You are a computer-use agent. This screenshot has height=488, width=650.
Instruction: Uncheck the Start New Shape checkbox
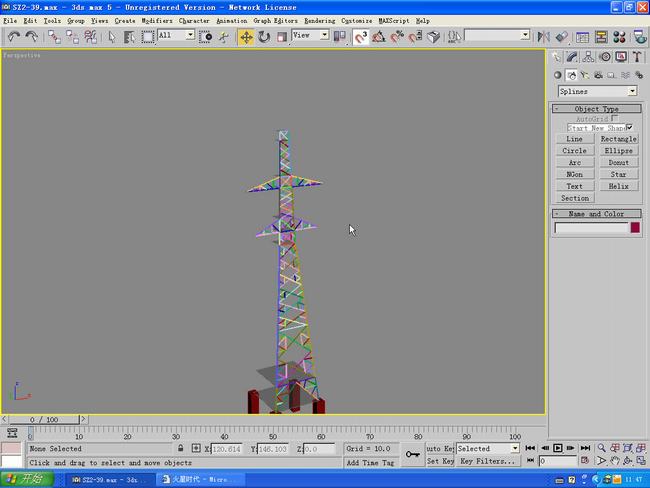tap(629, 127)
